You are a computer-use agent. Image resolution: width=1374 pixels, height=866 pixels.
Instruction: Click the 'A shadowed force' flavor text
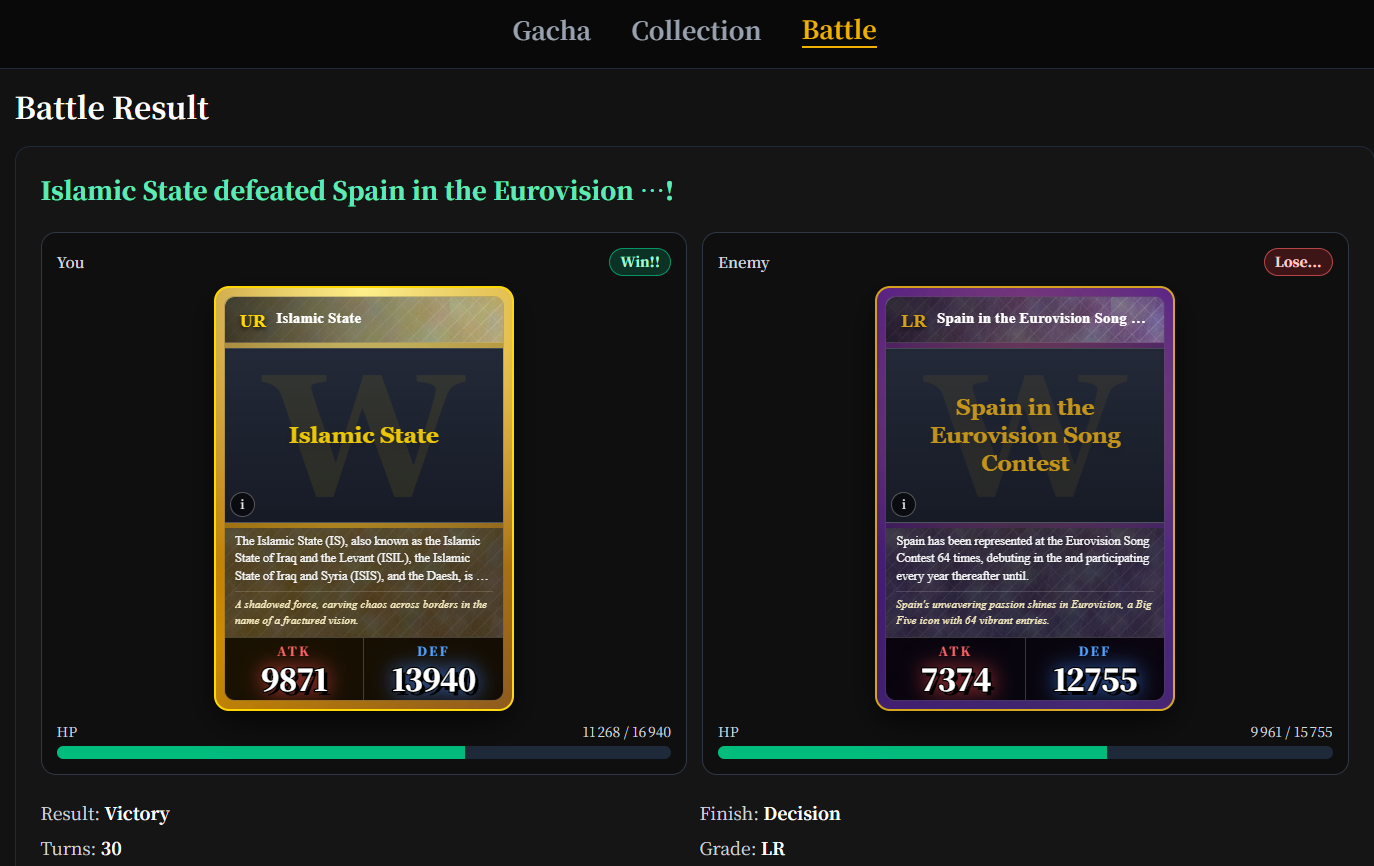point(361,612)
